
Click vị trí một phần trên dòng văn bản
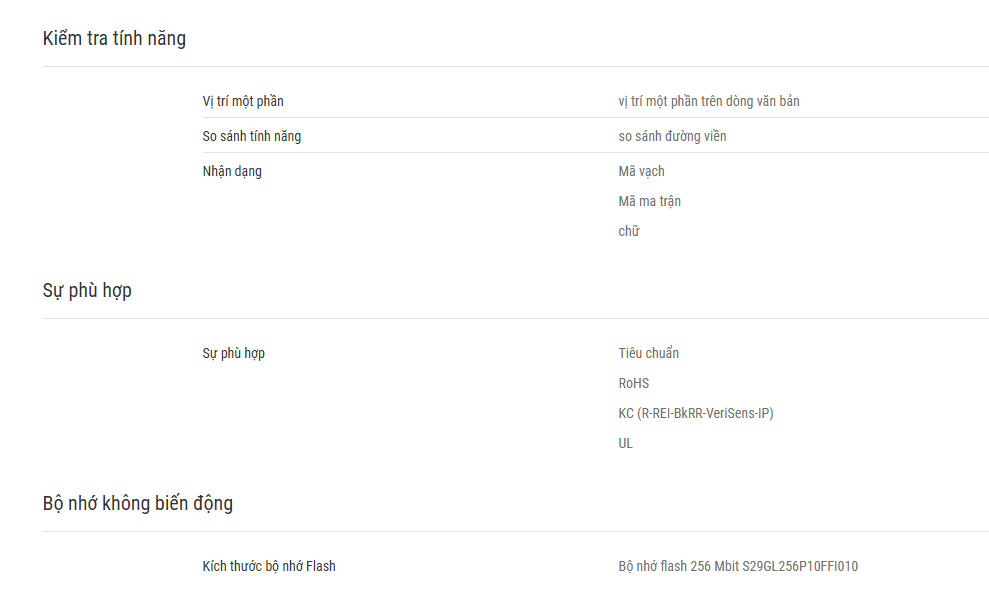click(709, 102)
